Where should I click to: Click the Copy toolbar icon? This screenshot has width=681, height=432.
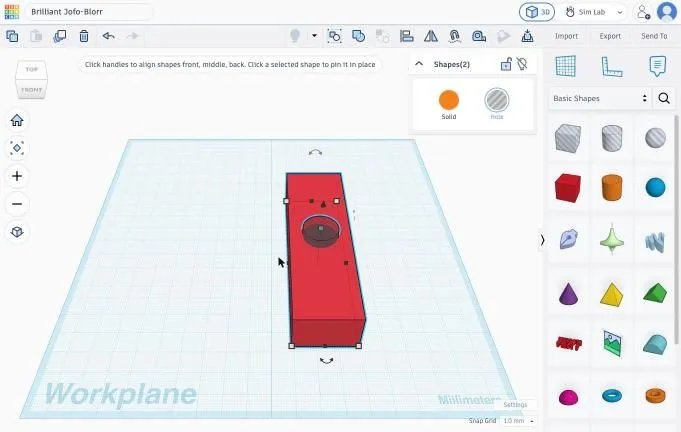coord(12,36)
